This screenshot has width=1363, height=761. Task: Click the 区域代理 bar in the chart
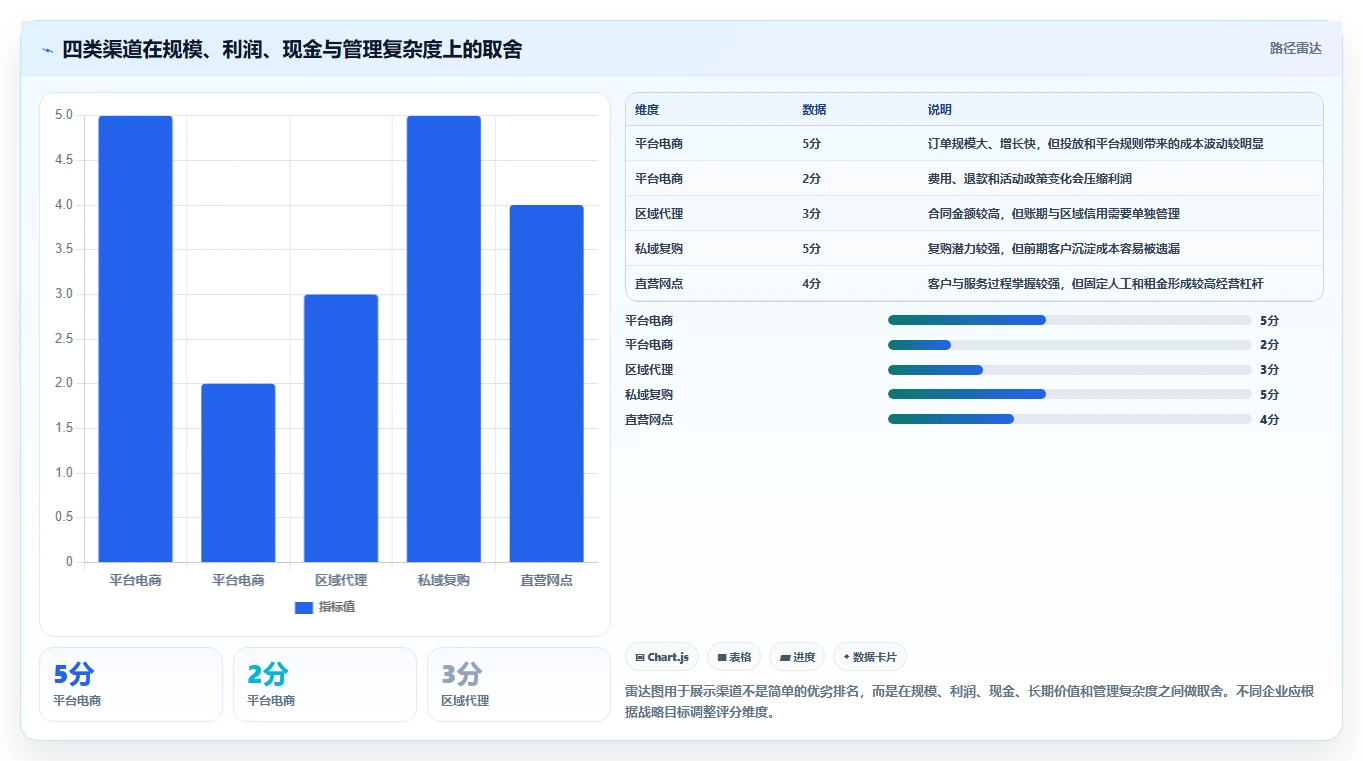[x=341, y=428]
